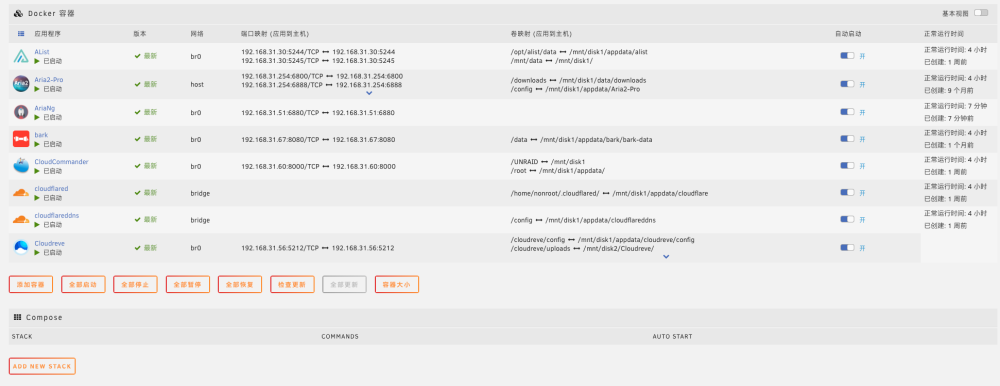1000x386 pixels.
Task: Click the 端口映射 column header
Action: coord(276,33)
